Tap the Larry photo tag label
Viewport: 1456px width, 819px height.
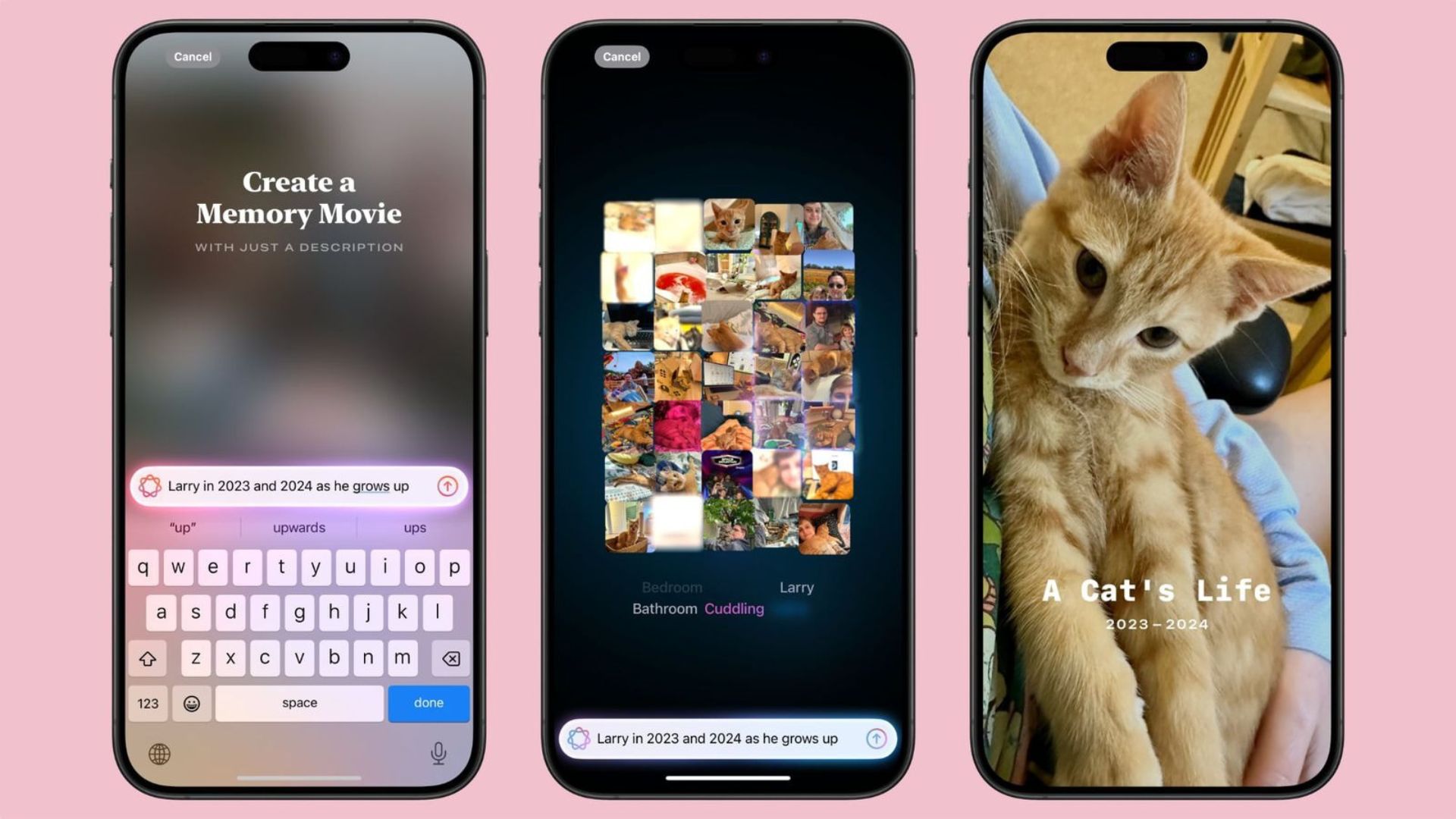[795, 588]
